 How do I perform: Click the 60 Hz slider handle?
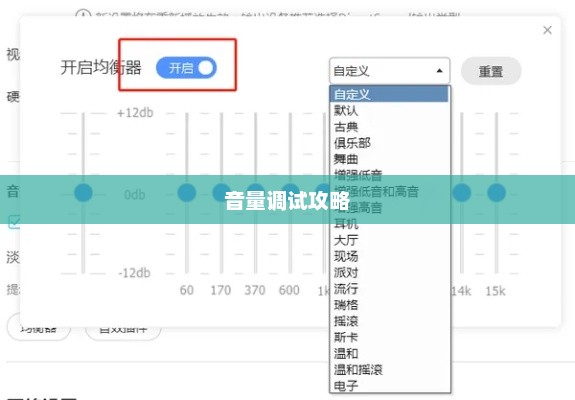tap(187, 193)
